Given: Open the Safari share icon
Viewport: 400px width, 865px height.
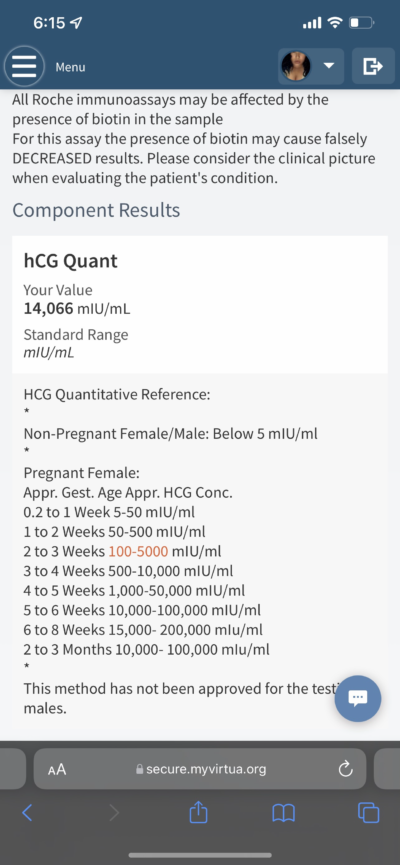Looking at the screenshot, I should click(x=198, y=811).
